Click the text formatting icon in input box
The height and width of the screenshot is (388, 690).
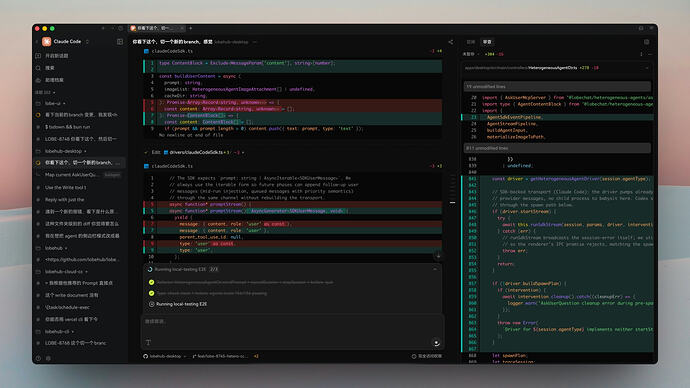point(148,342)
